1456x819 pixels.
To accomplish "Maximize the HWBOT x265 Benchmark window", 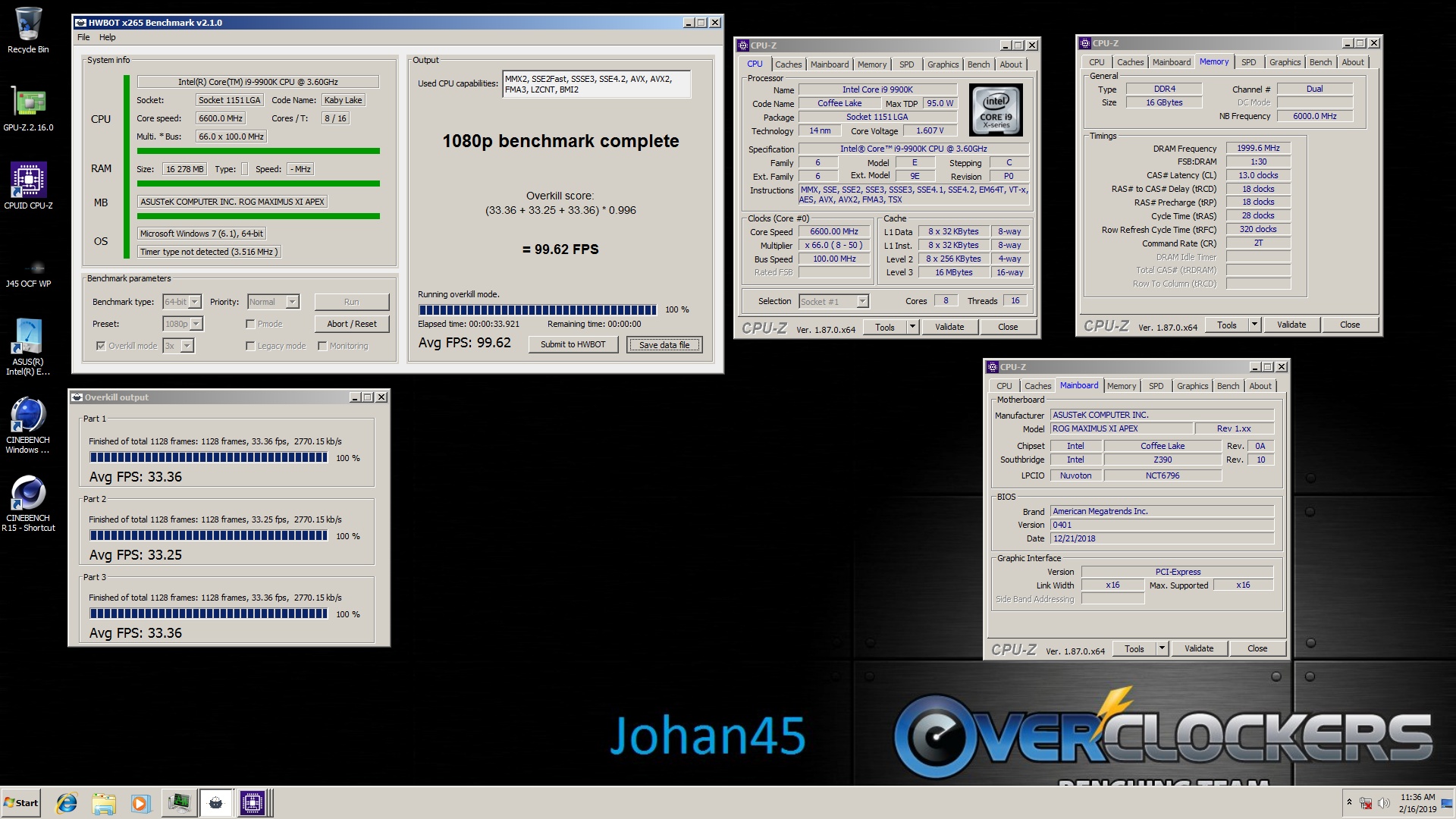I will pos(701,23).
